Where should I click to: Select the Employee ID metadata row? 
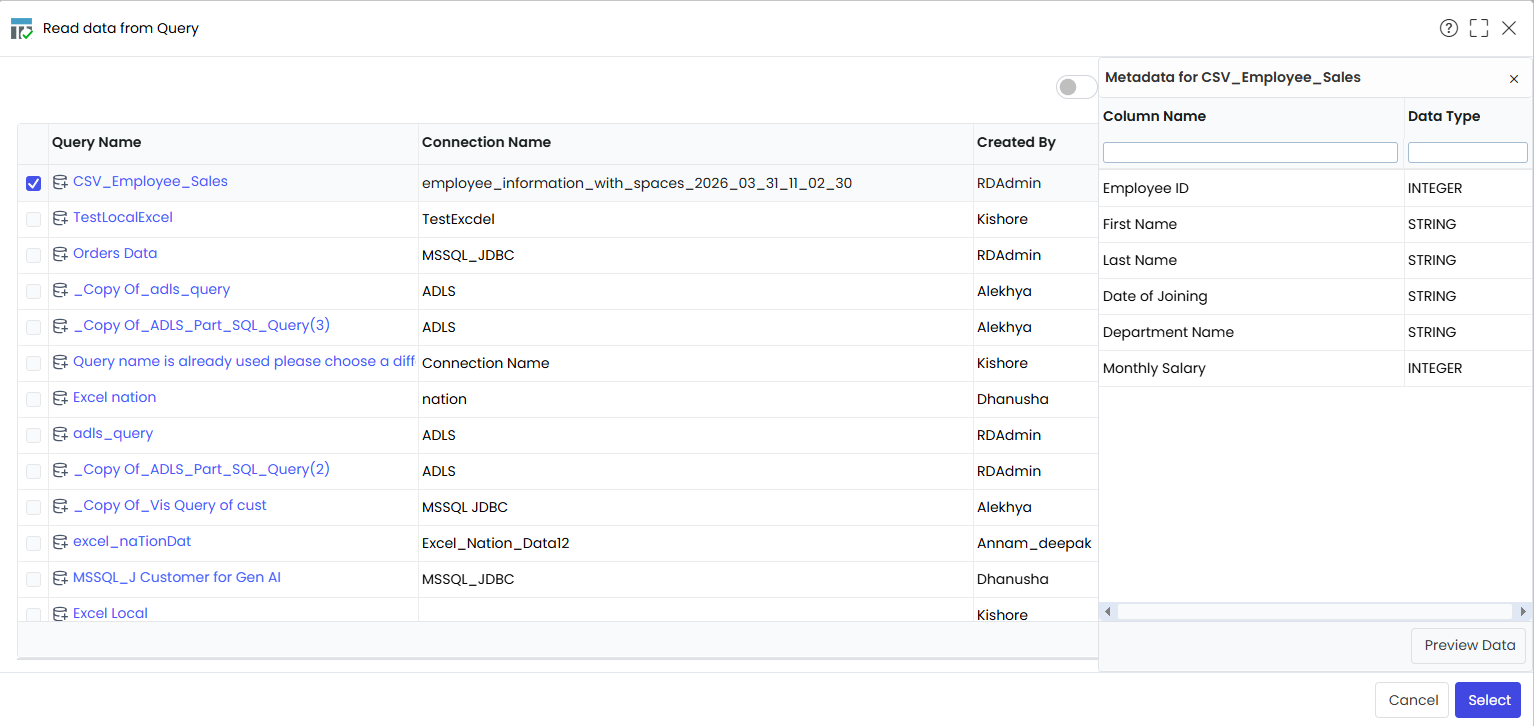[x=1316, y=188]
